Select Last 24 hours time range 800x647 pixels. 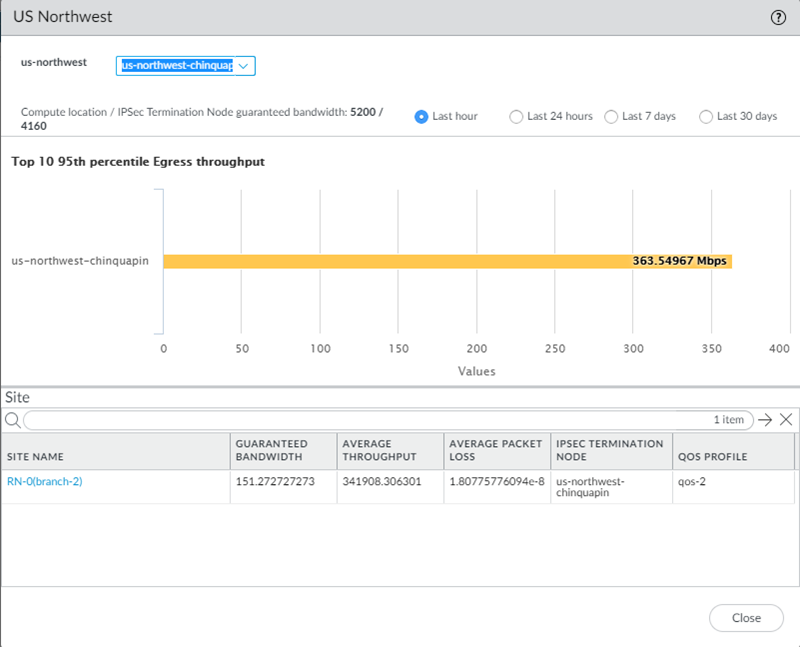point(516,116)
